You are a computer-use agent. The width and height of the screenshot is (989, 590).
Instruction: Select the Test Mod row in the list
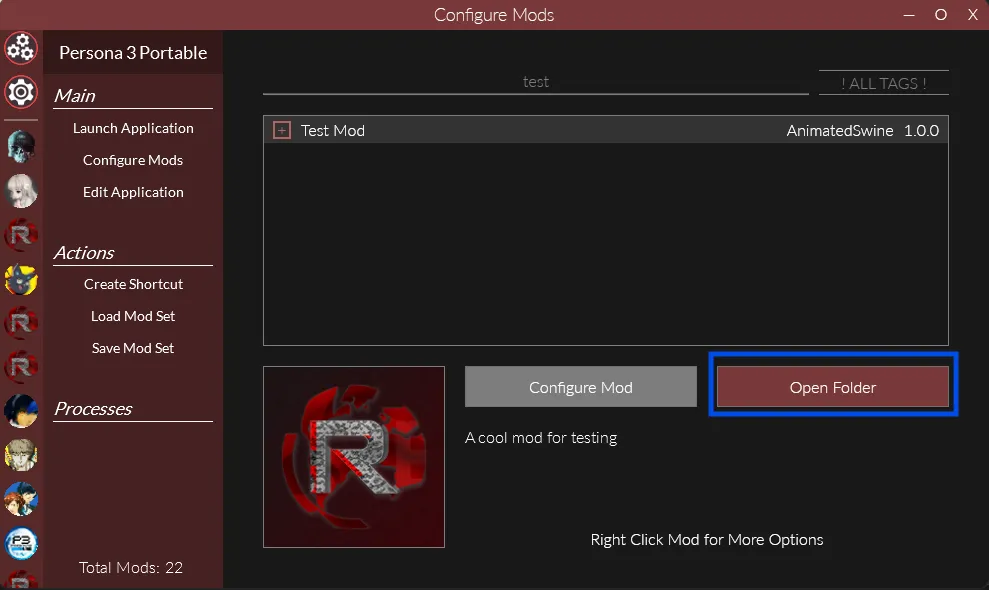tap(606, 130)
